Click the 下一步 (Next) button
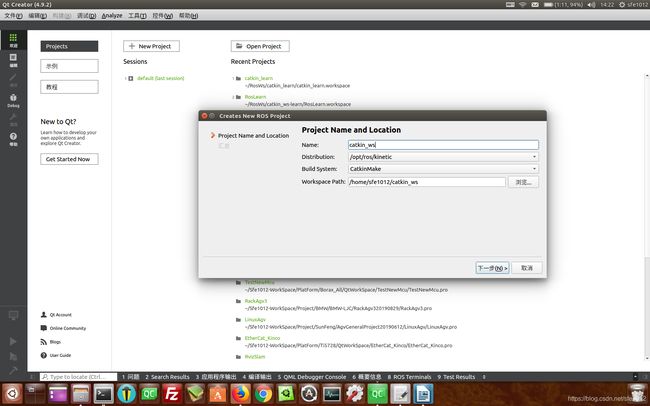650x406 pixels. pyautogui.click(x=492, y=268)
